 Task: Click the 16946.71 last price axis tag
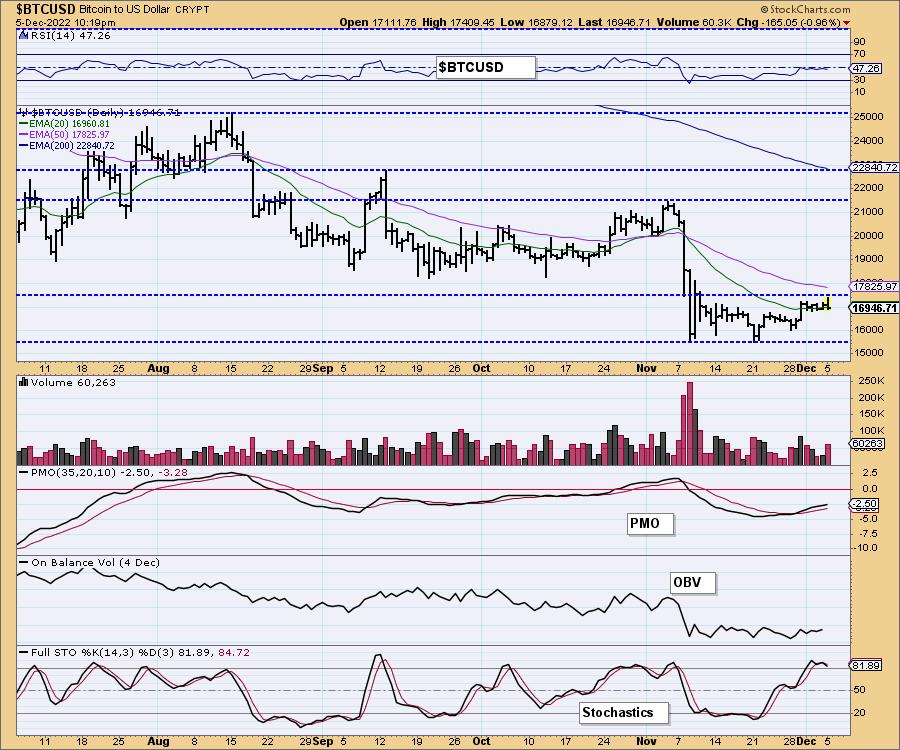point(873,308)
